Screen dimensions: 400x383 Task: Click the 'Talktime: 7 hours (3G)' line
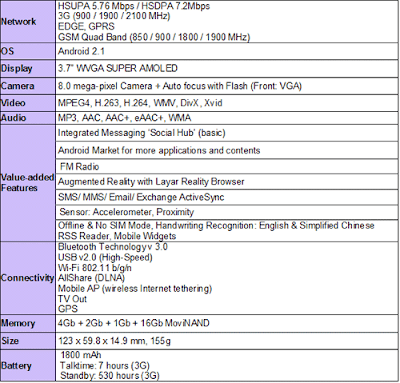105,365
